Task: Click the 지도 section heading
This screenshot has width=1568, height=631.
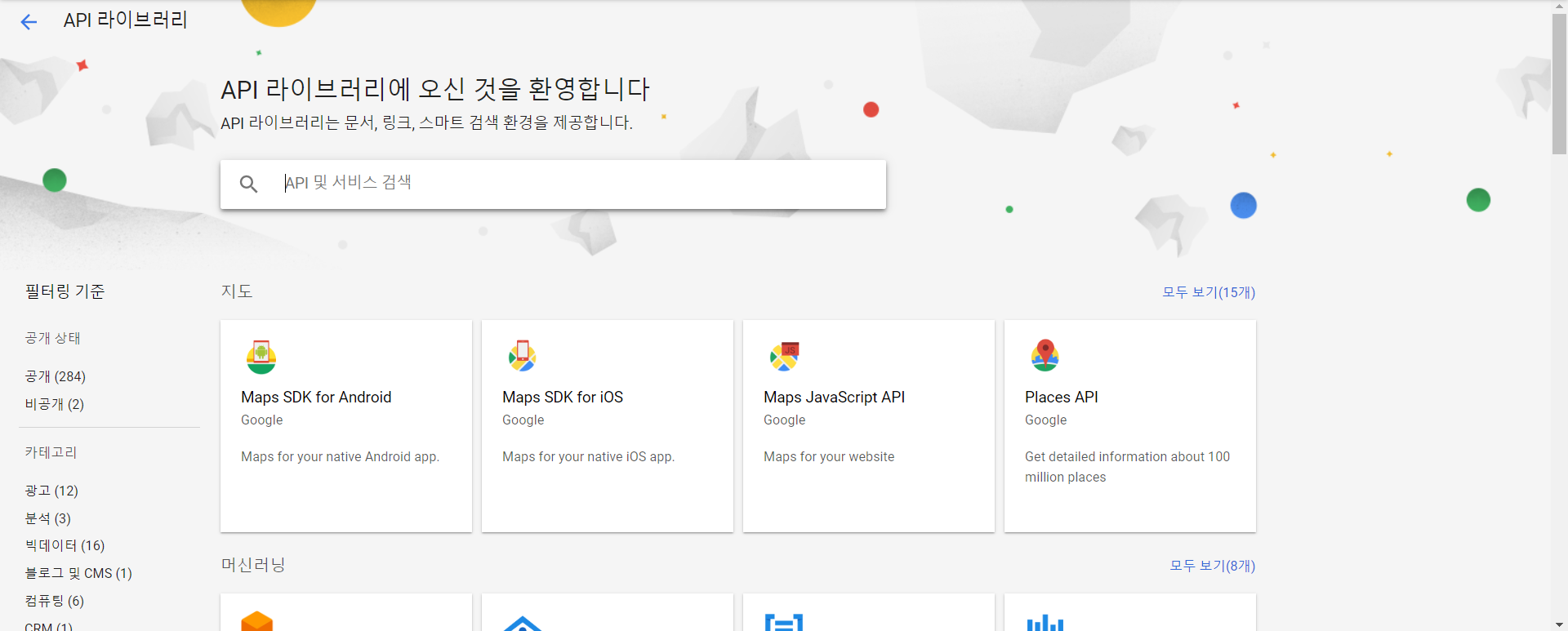Action: click(237, 291)
